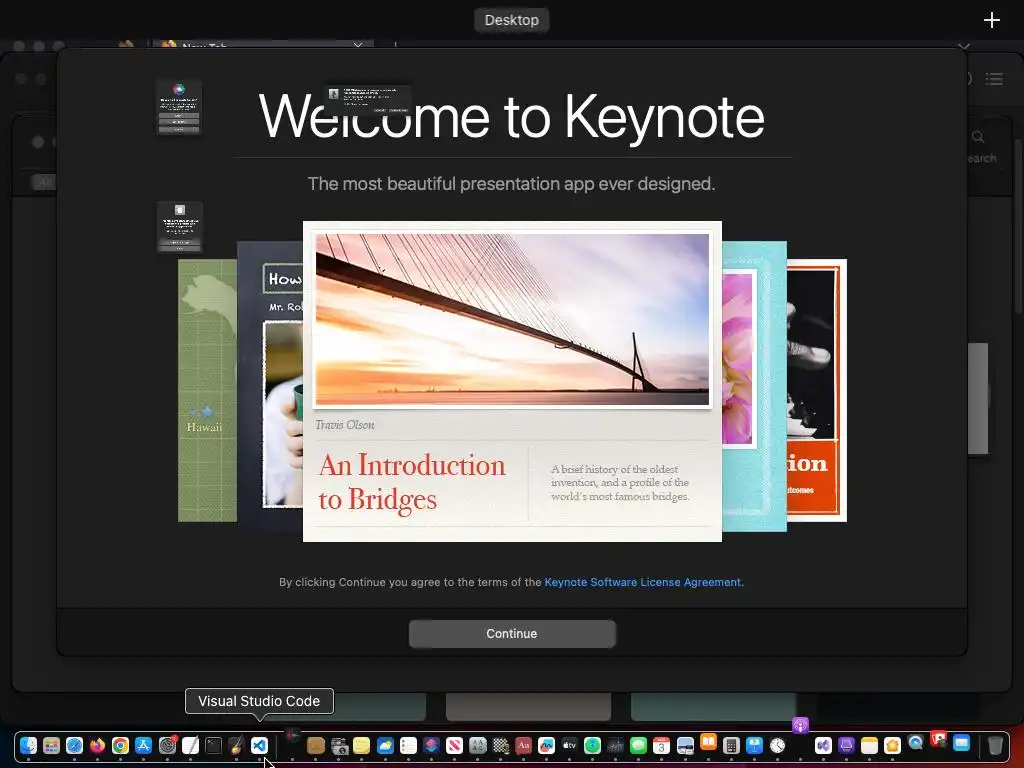Screen dimensions: 1024x768
Task: Open Visual Studio Code in the Dock
Action: tap(259, 745)
